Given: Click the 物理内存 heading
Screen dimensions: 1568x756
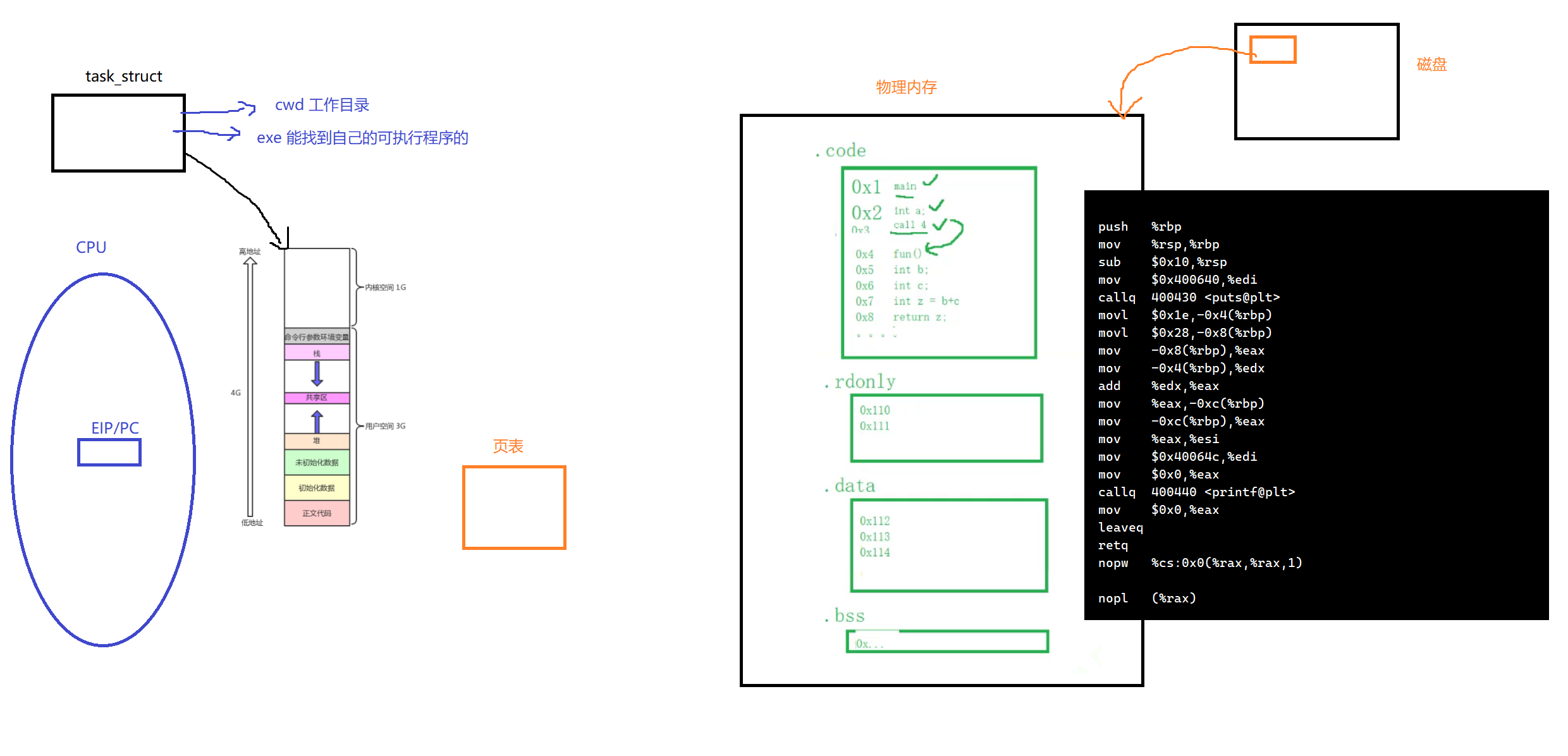Looking at the screenshot, I should pos(907,87).
